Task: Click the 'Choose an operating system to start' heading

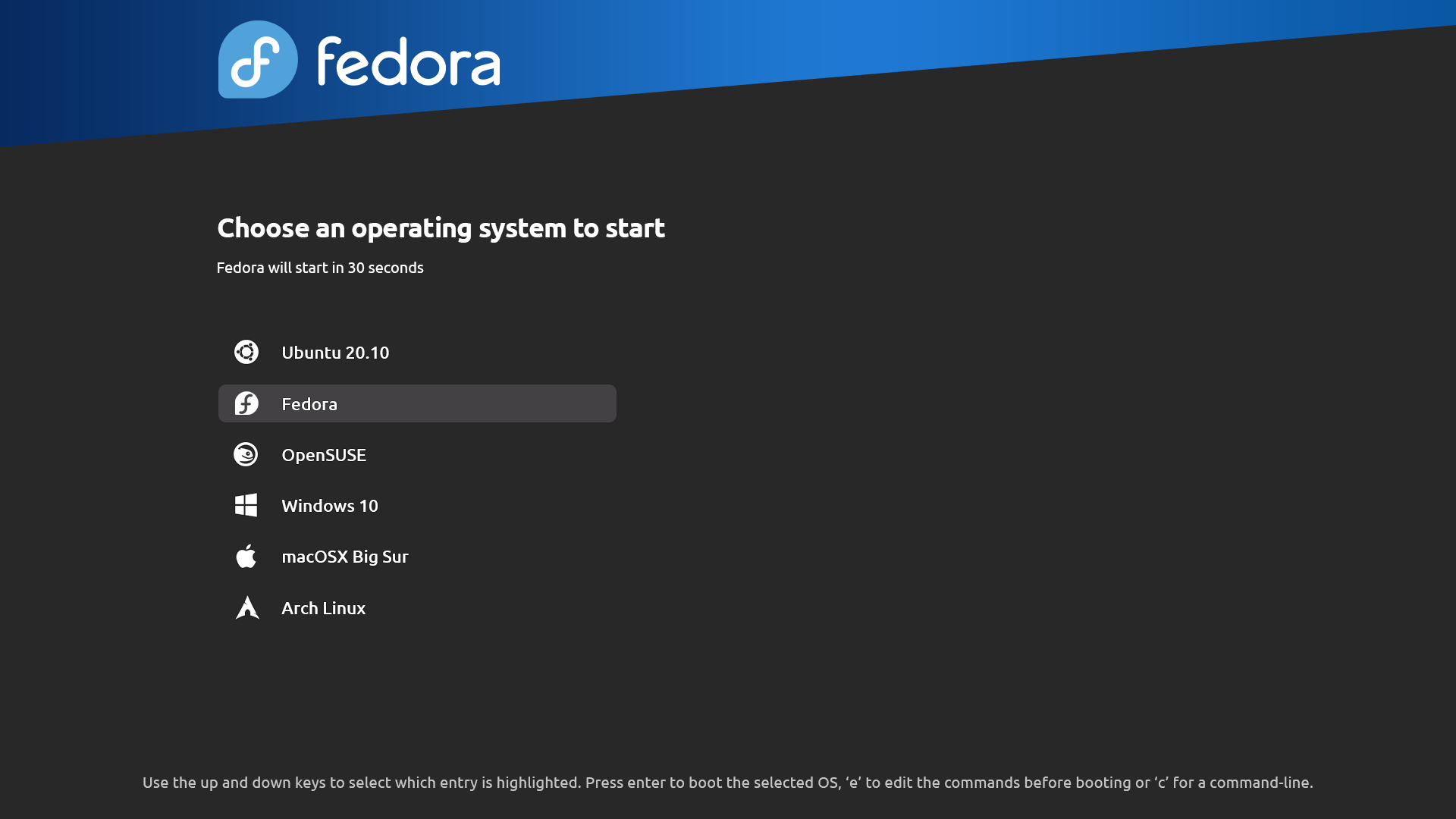Action: pos(441,228)
